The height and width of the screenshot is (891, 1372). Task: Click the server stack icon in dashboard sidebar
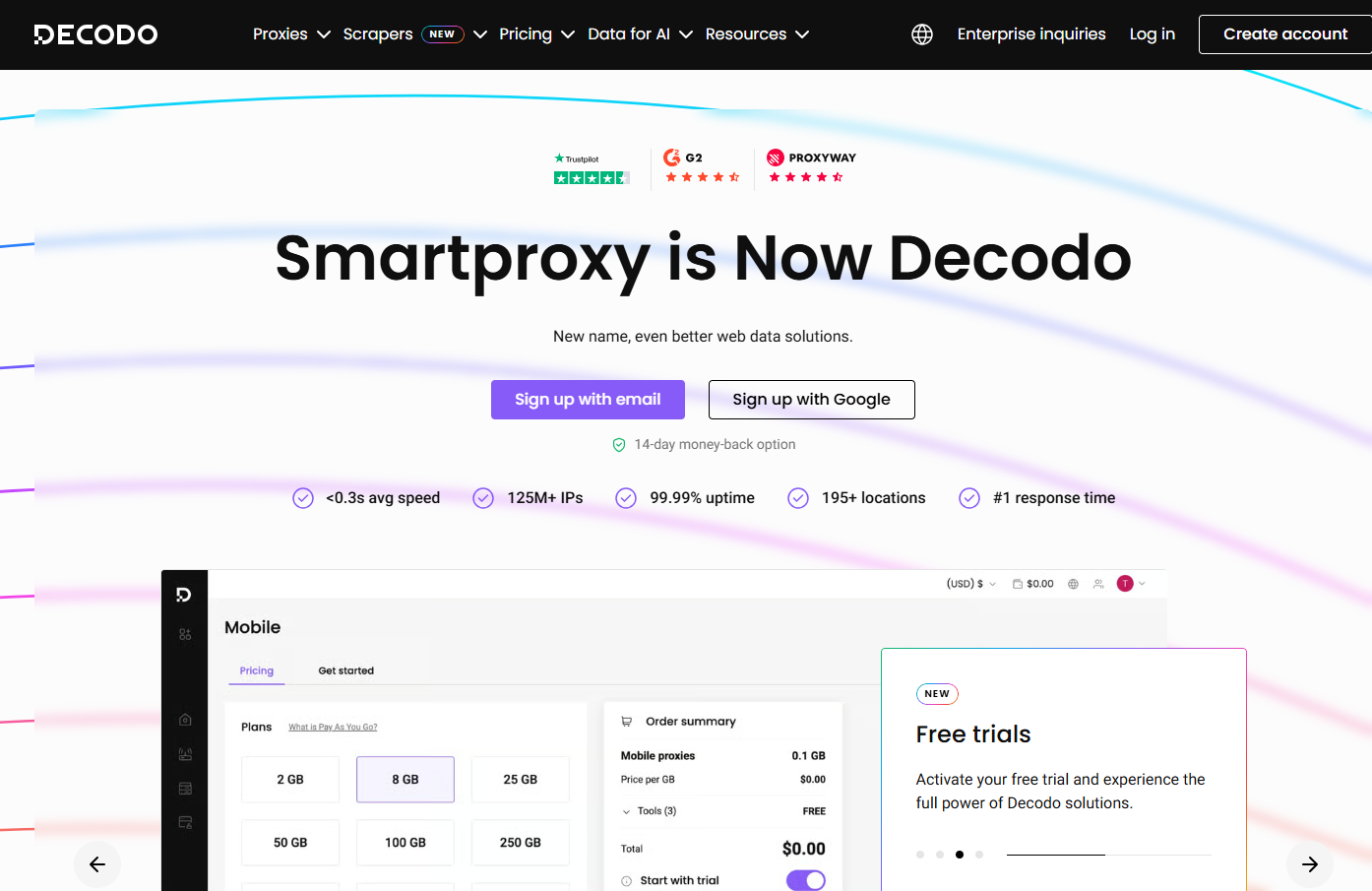tap(185, 789)
